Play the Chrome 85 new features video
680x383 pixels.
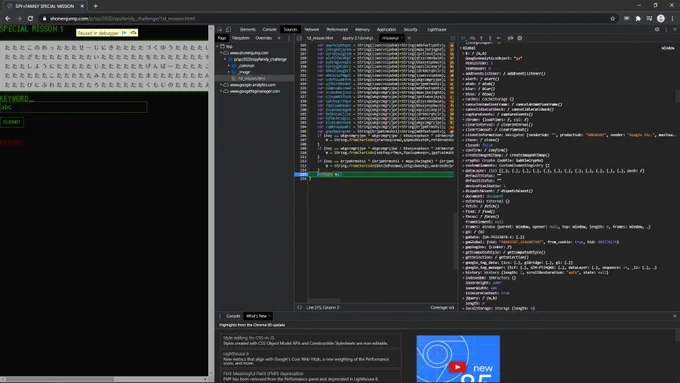[x=457, y=367]
